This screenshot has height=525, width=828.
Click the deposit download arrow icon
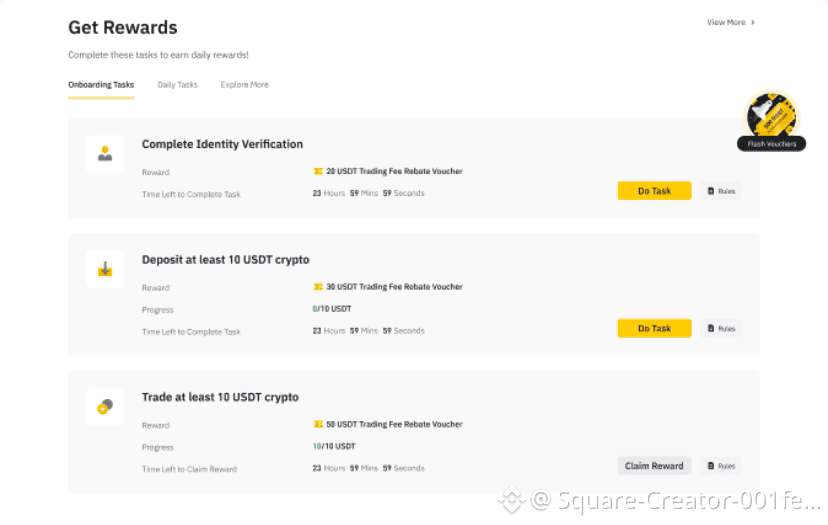pos(105,269)
